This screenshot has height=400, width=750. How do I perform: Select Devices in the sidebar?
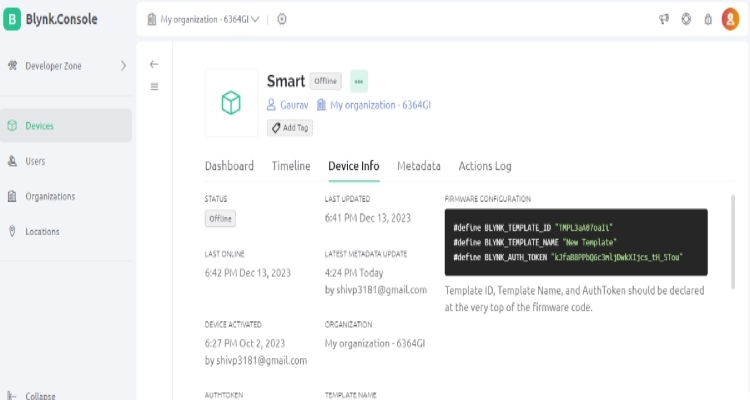coord(66,125)
